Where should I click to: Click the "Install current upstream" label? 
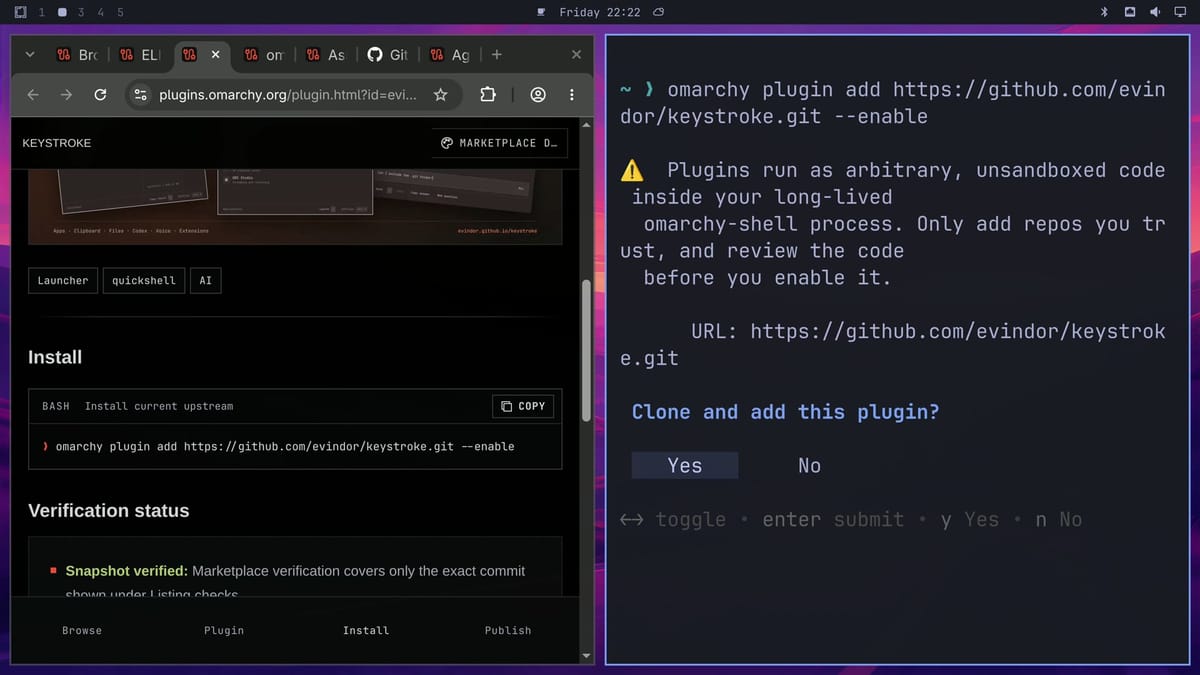pos(159,406)
